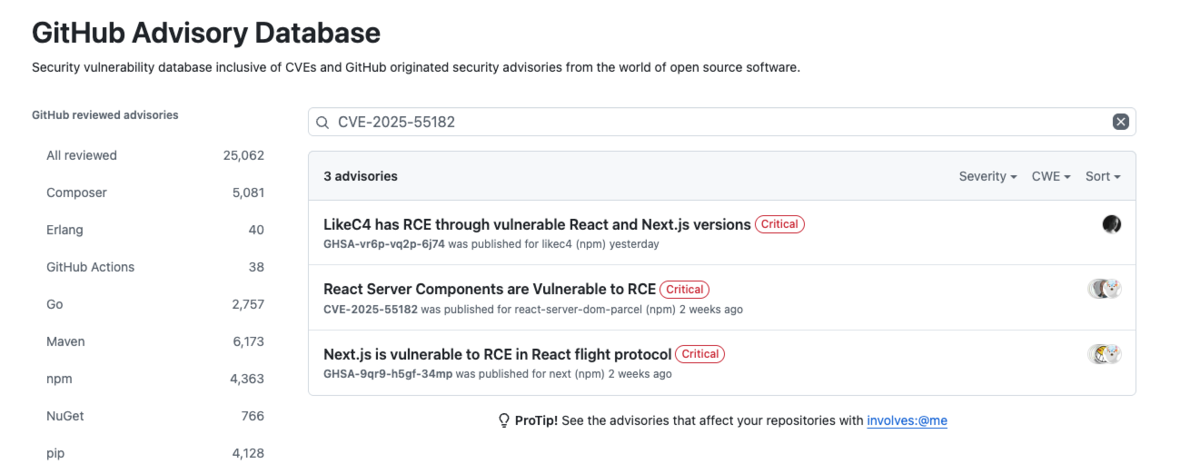
Task: Filter advisories by npm ecosystem
Action: tap(59, 379)
